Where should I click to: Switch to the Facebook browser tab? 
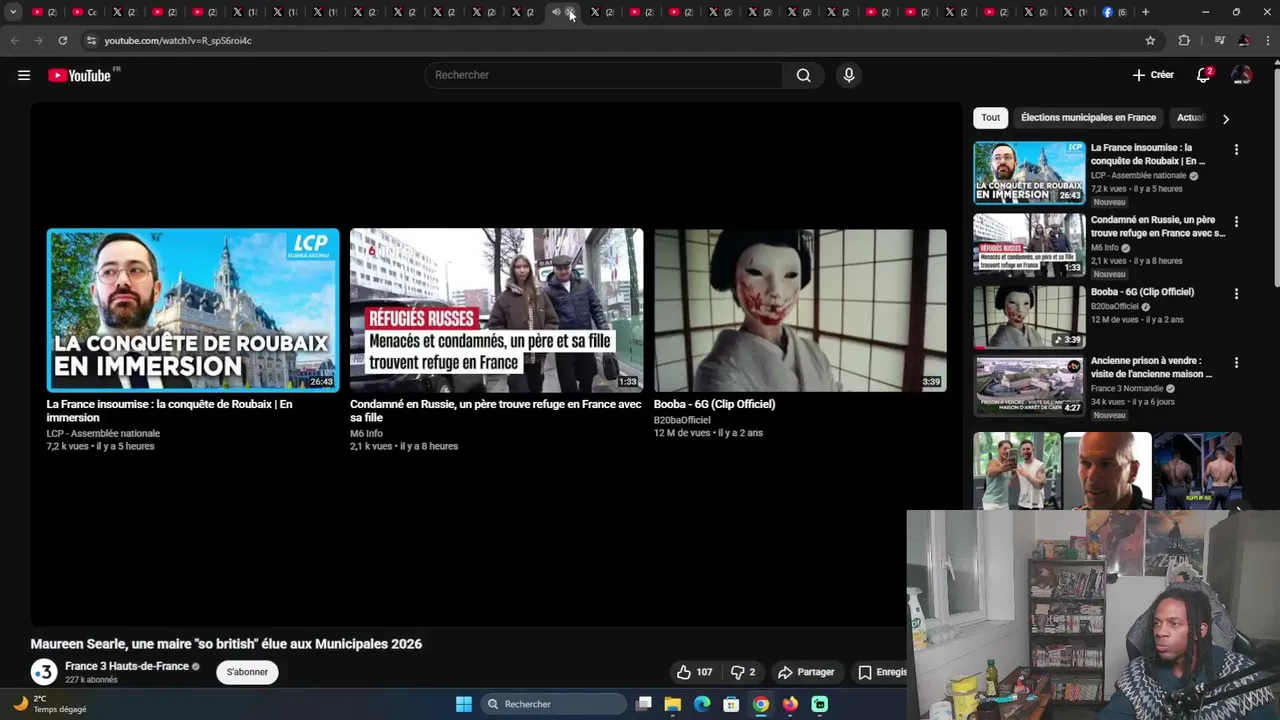click(x=1113, y=12)
